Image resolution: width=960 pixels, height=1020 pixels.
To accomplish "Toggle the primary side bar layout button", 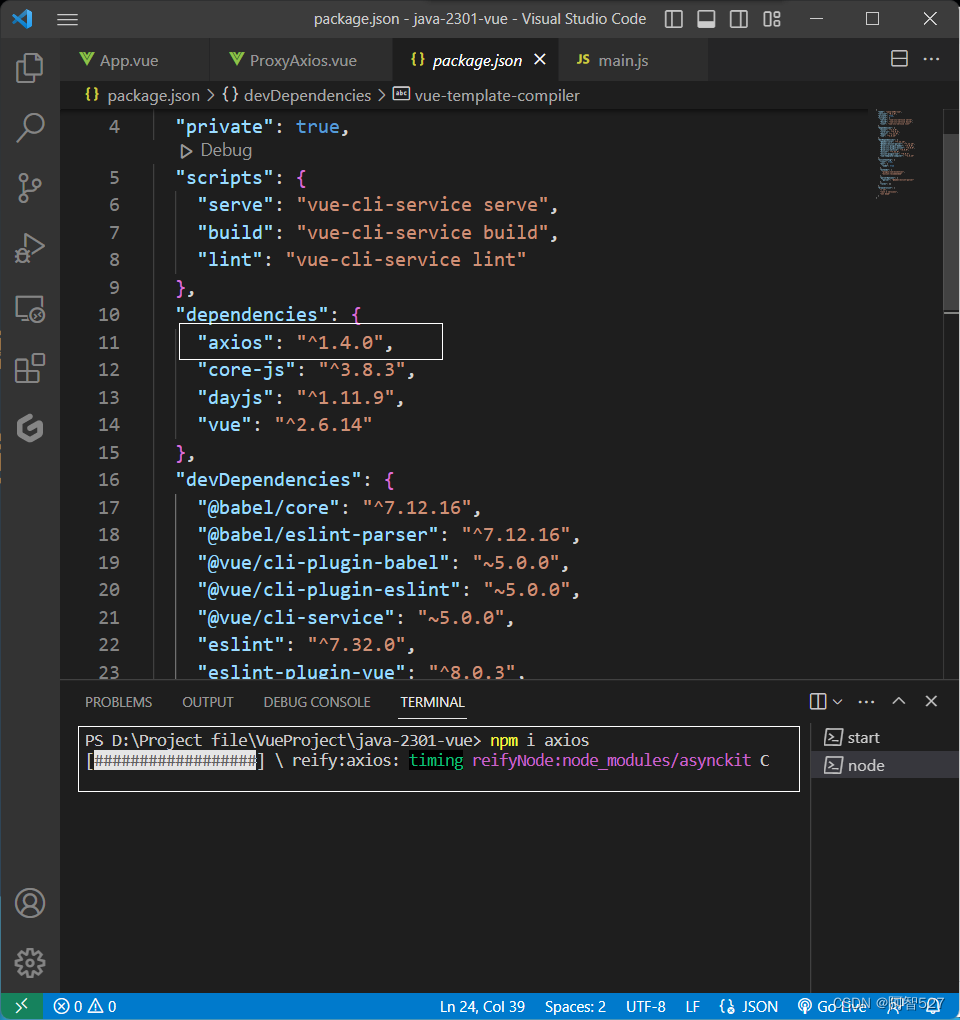I will coord(674,19).
